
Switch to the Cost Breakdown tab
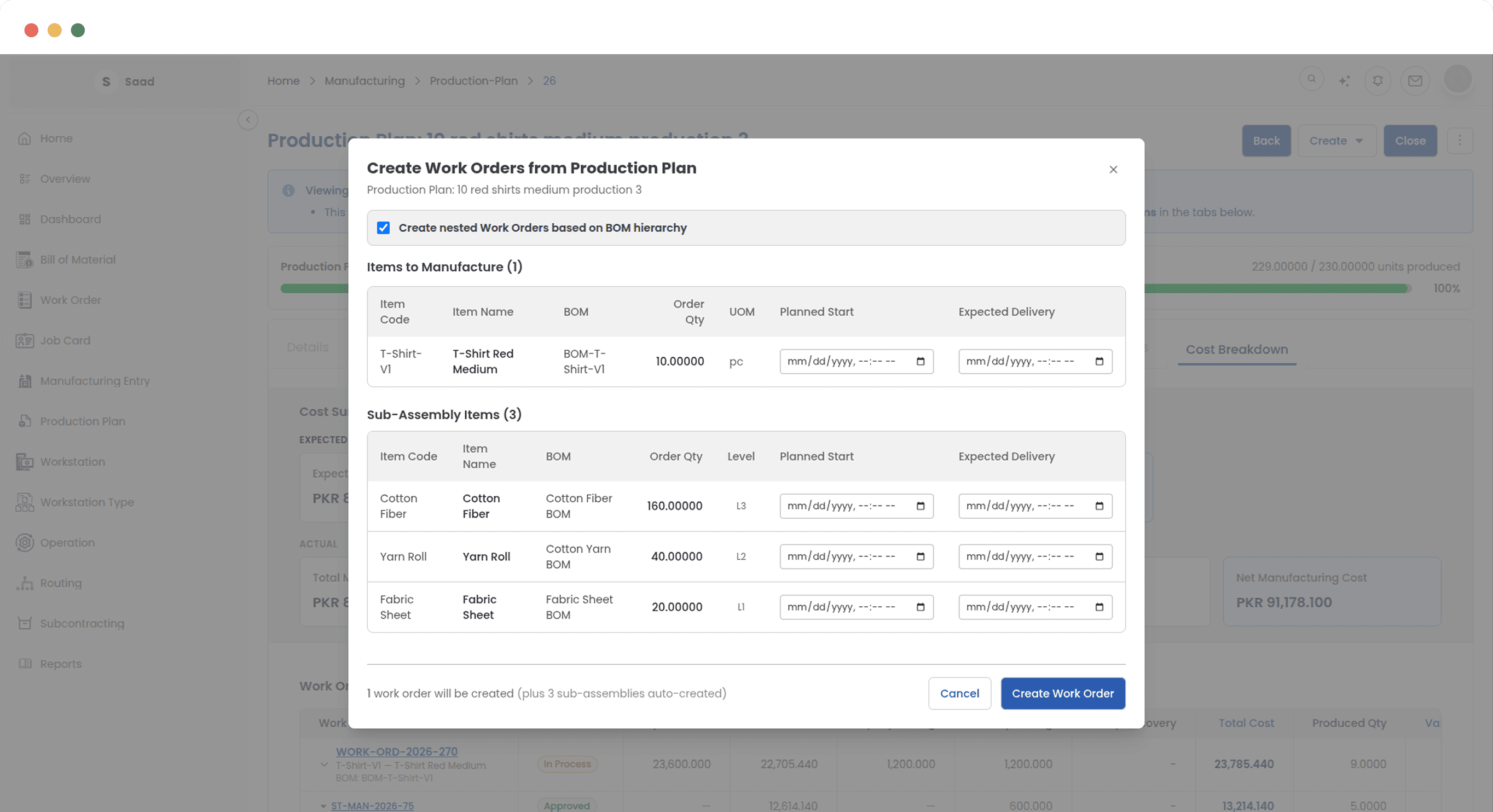pyautogui.click(x=1236, y=350)
